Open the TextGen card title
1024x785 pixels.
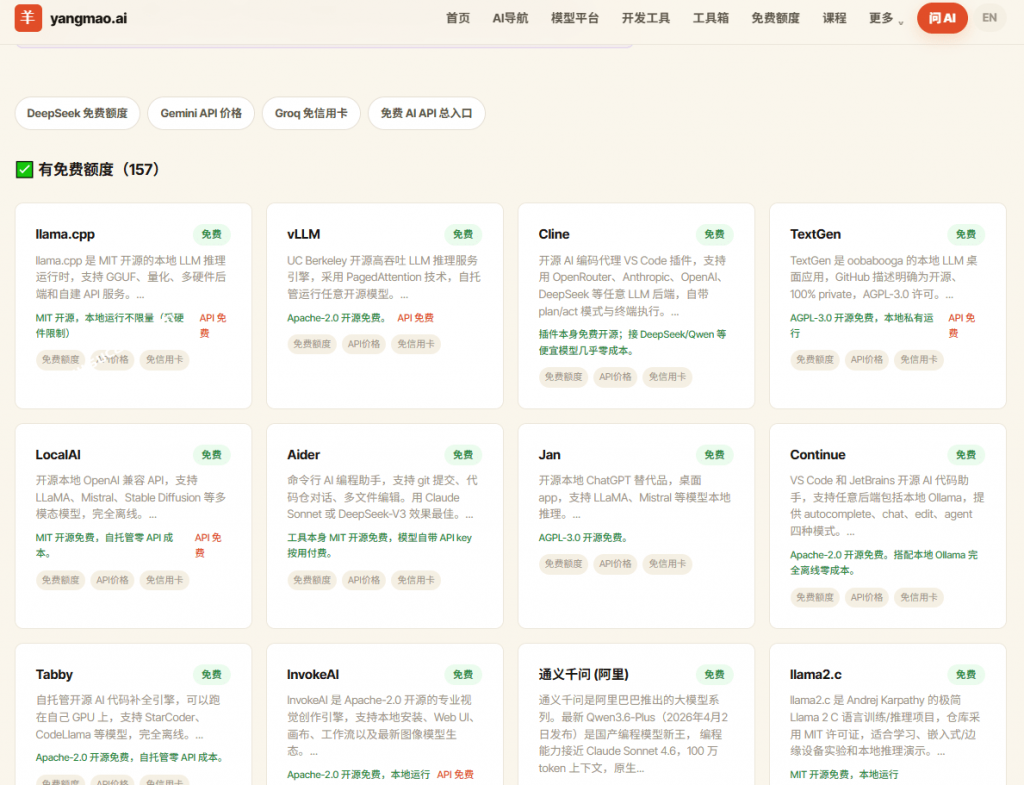click(x=815, y=234)
